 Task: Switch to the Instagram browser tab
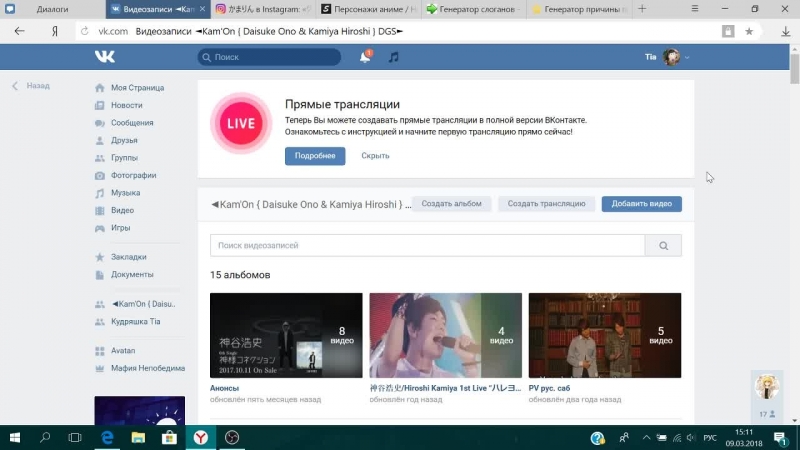pyautogui.click(x=263, y=9)
